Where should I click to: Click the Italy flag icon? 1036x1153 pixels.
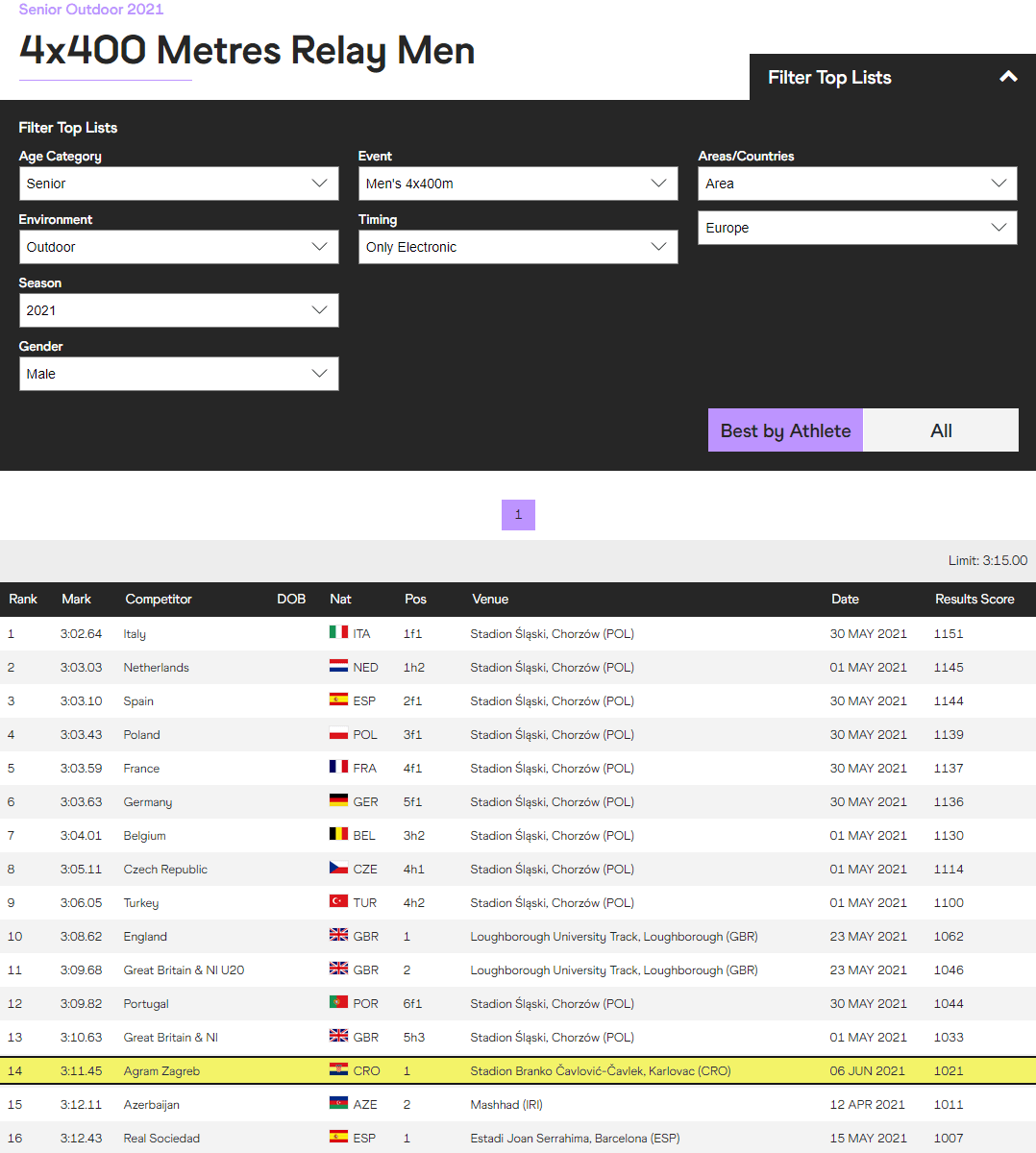coord(338,632)
